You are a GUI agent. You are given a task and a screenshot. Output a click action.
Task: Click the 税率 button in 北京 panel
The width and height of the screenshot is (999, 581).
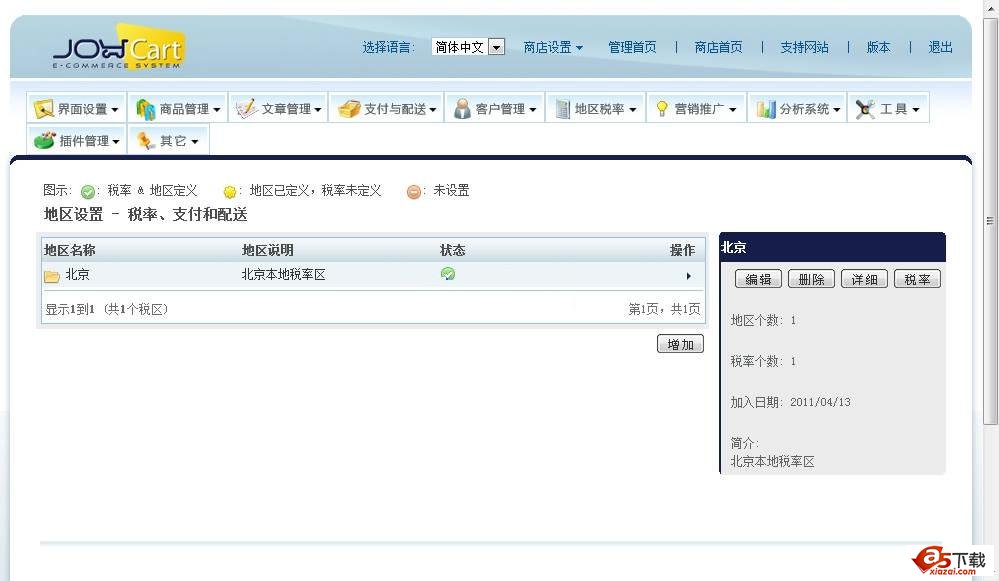(917, 279)
